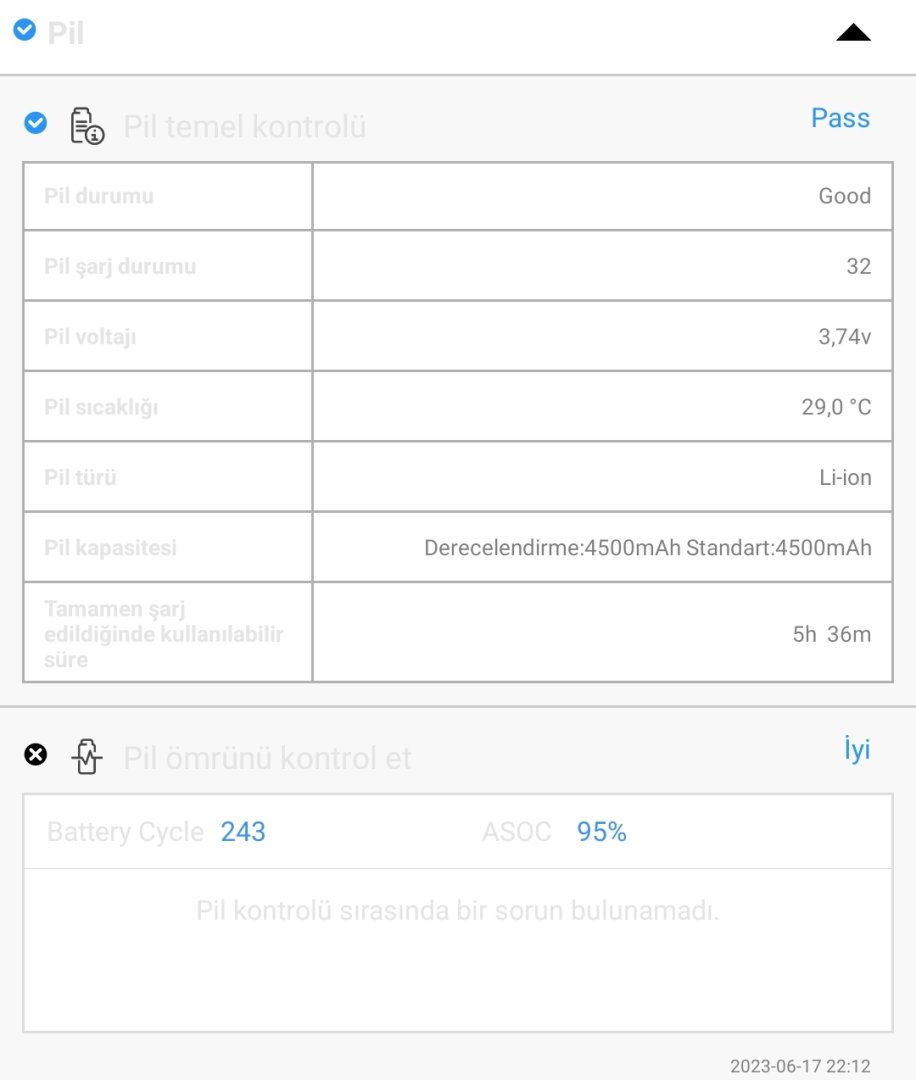916x1080 pixels.
Task: Open the Pil ömrünü kontrol et heading
Action: [x=267, y=758]
